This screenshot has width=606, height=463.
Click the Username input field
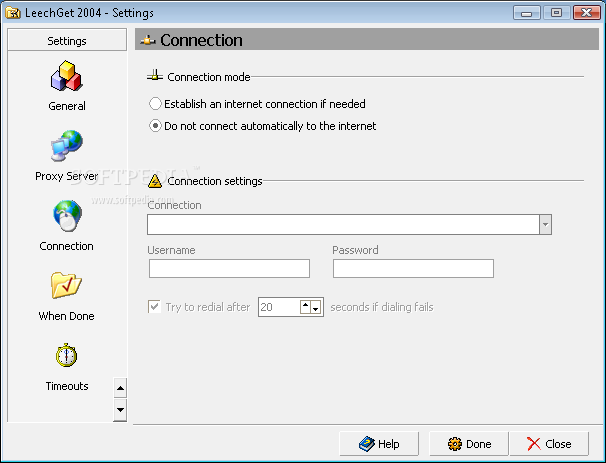pos(229,268)
